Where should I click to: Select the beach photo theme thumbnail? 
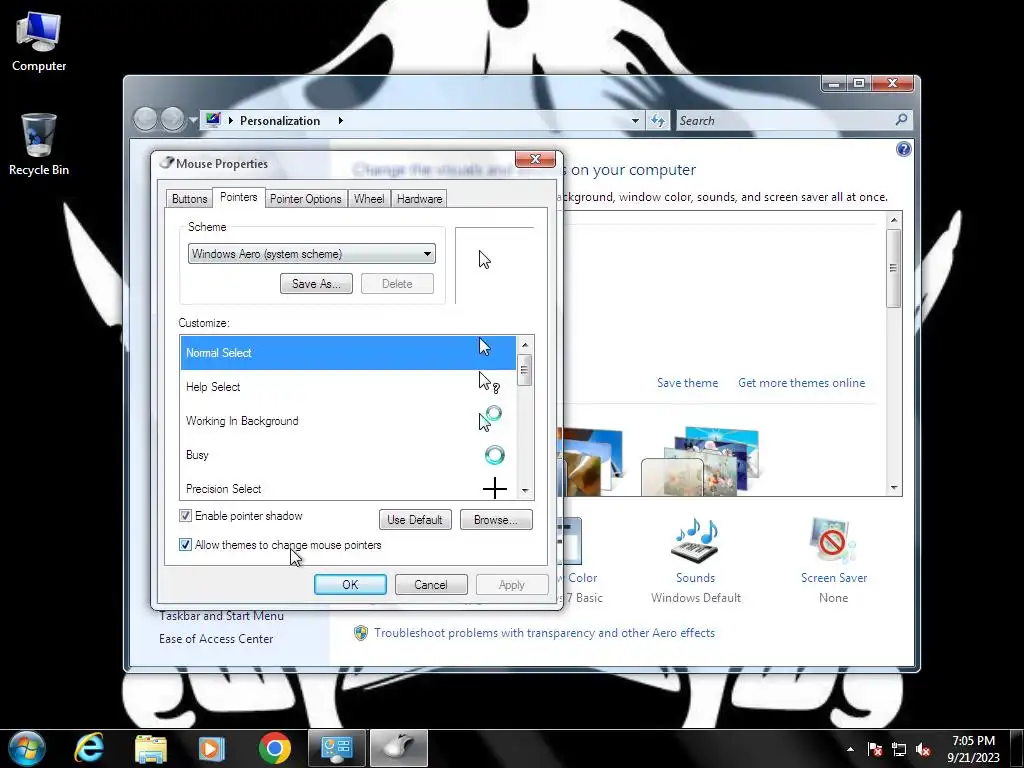pos(591,461)
